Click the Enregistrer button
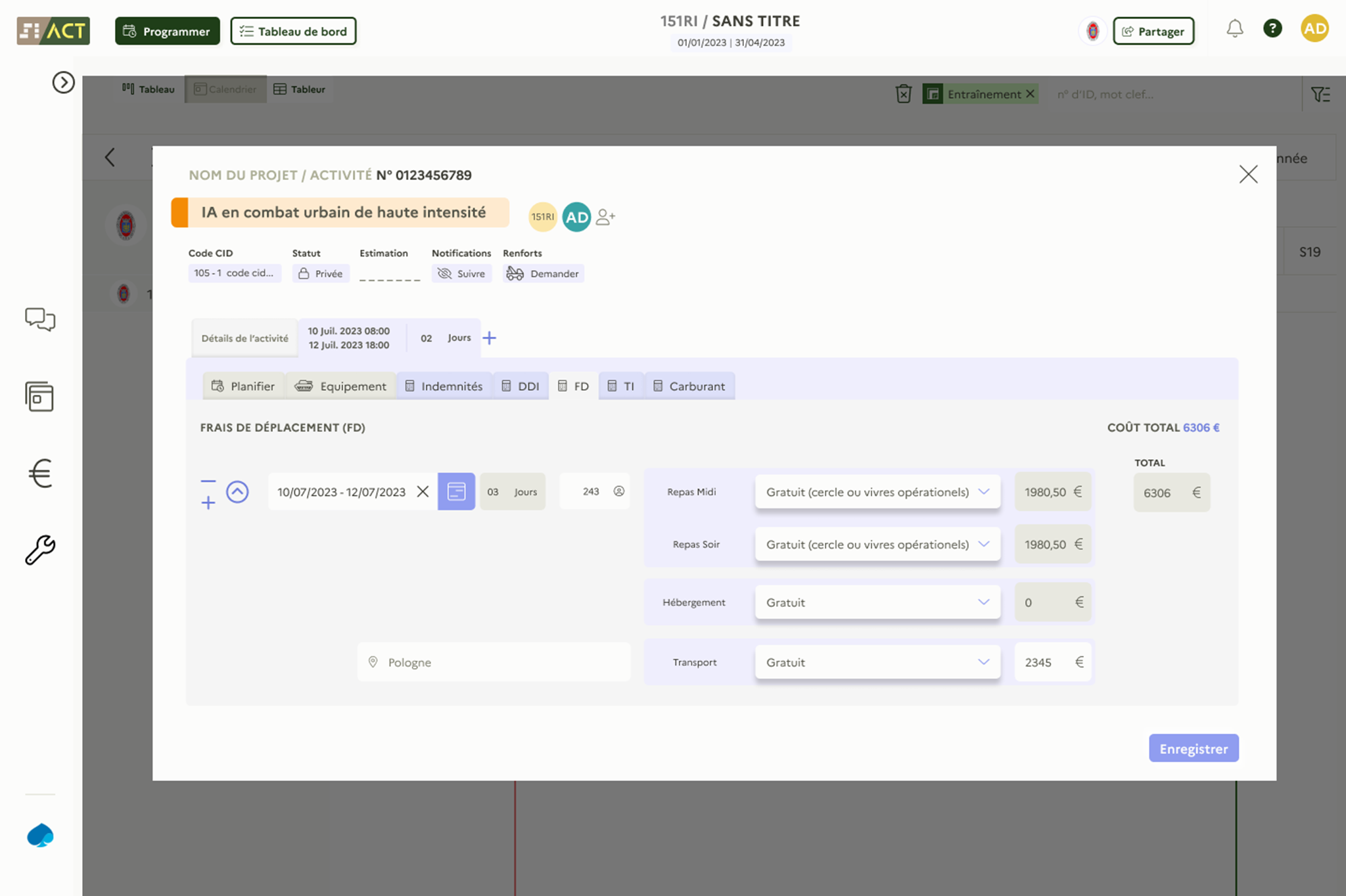This screenshot has height=896, width=1346. (x=1194, y=748)
